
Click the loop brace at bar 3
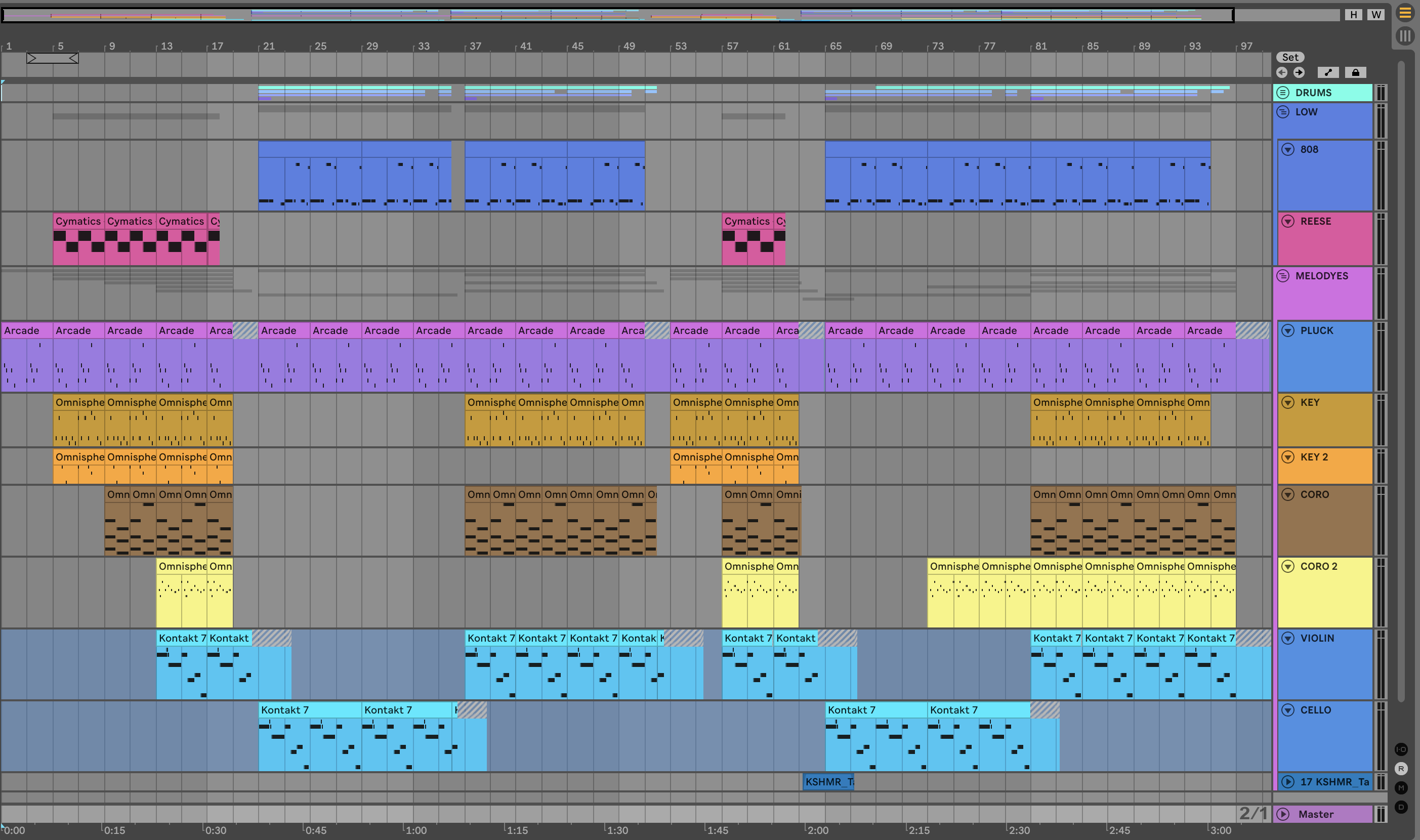[x=52, y=58]
